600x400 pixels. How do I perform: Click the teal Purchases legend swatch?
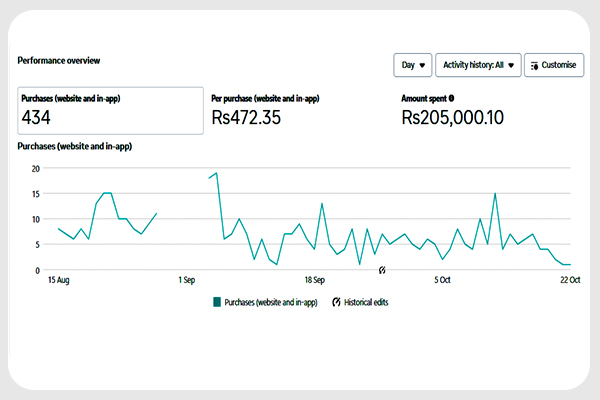pyautogui.click(x=216, y=301)
